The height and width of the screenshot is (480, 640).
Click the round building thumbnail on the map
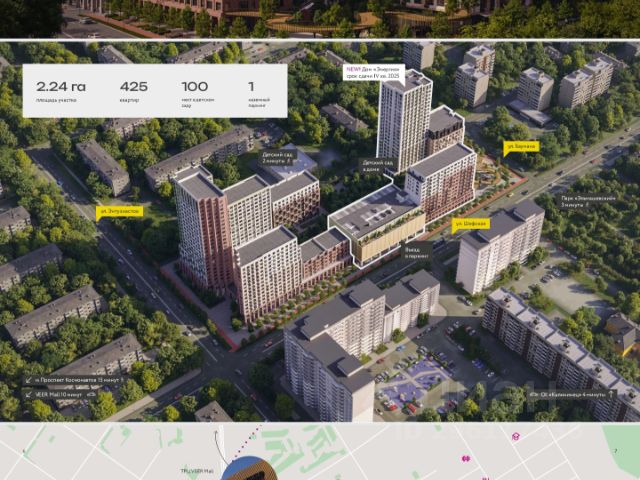tap(249, 469)
